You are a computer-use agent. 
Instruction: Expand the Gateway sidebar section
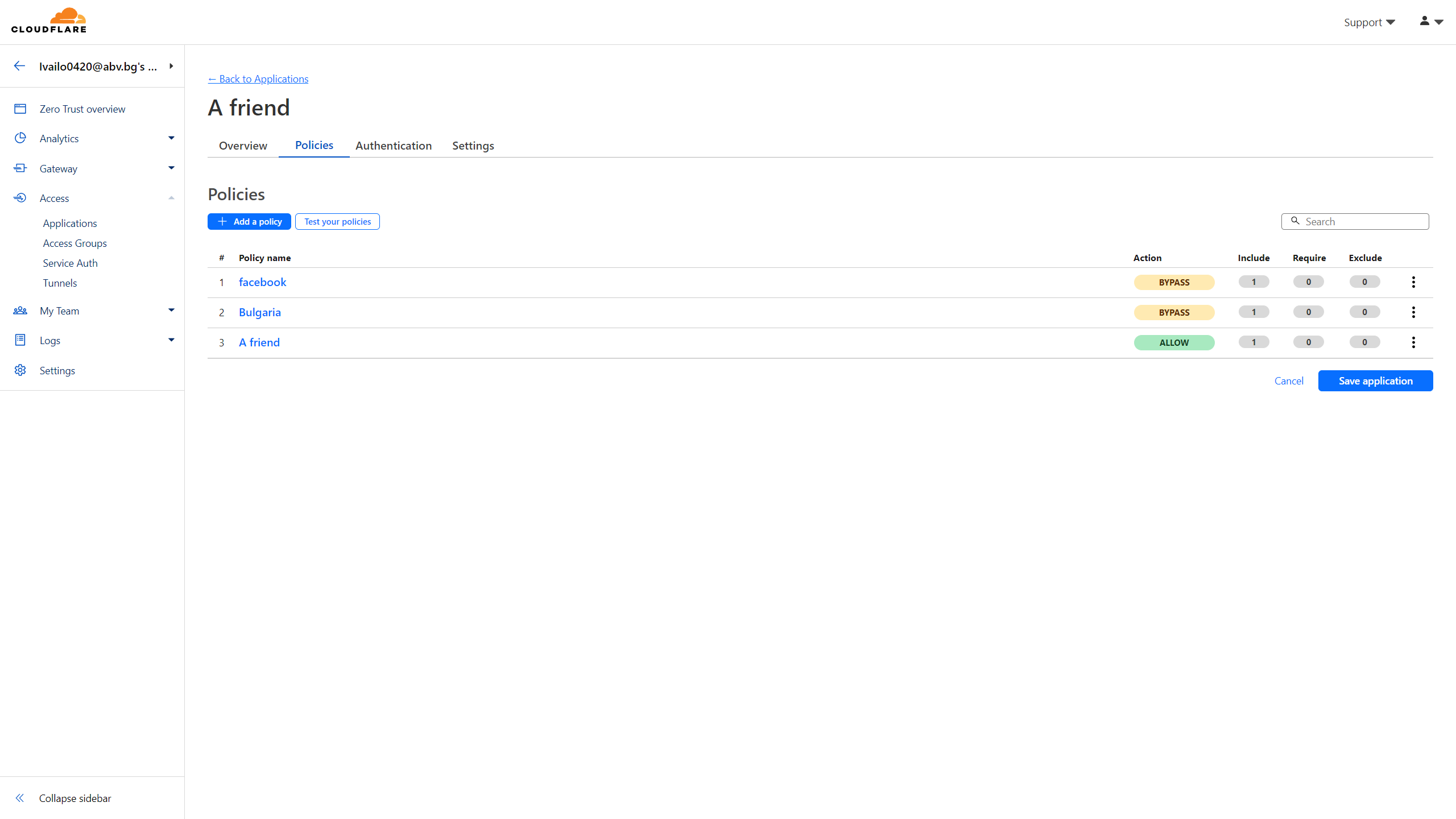[x=171, y=168]
